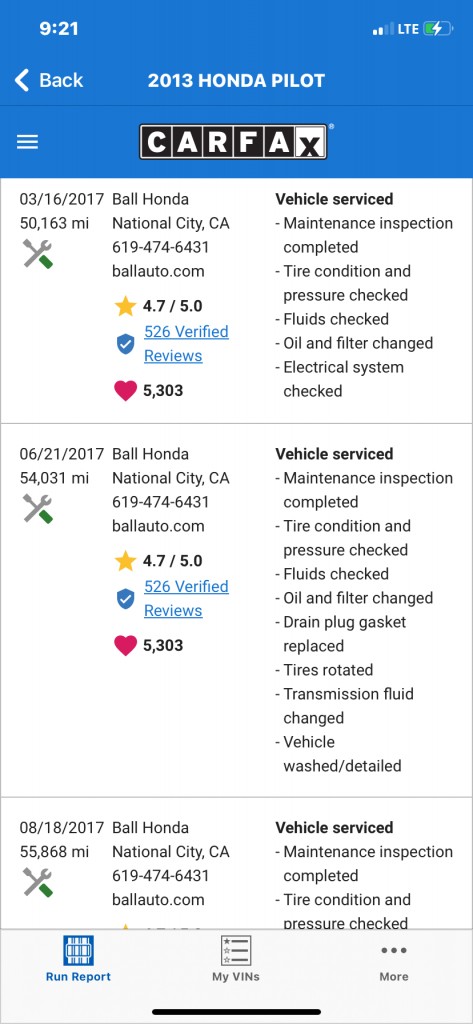The height and width of the screenshot is (1024, 473).
Task: Go Back to previous screen
Action: coord(49,80)
